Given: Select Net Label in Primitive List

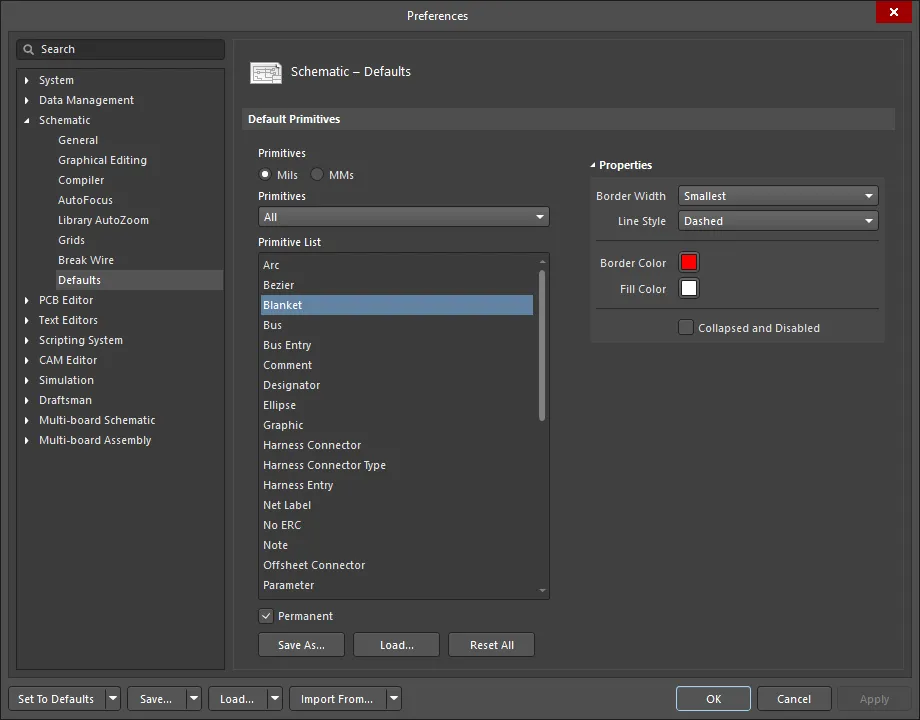Looking at the screenshot, I should point(287,505).
